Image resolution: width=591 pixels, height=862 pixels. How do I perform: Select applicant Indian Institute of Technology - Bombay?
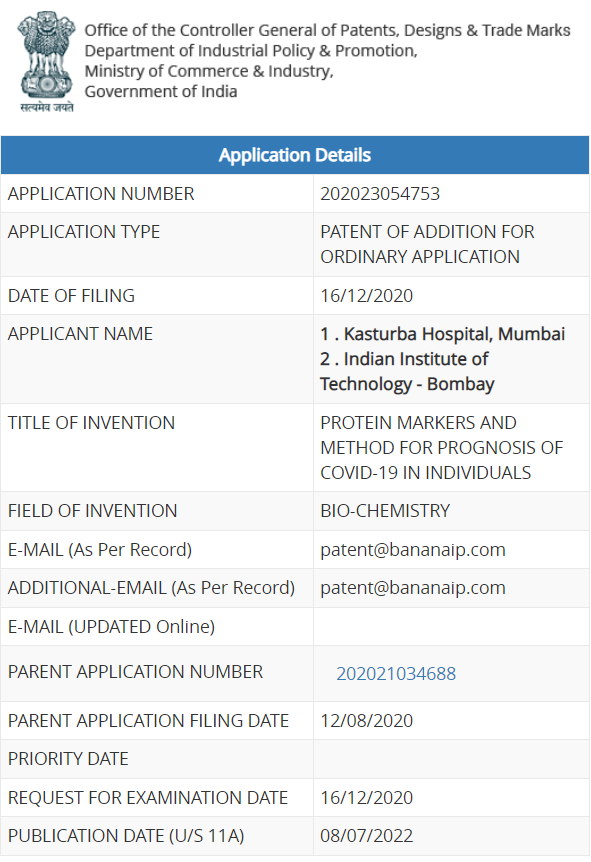pos(407,371)
